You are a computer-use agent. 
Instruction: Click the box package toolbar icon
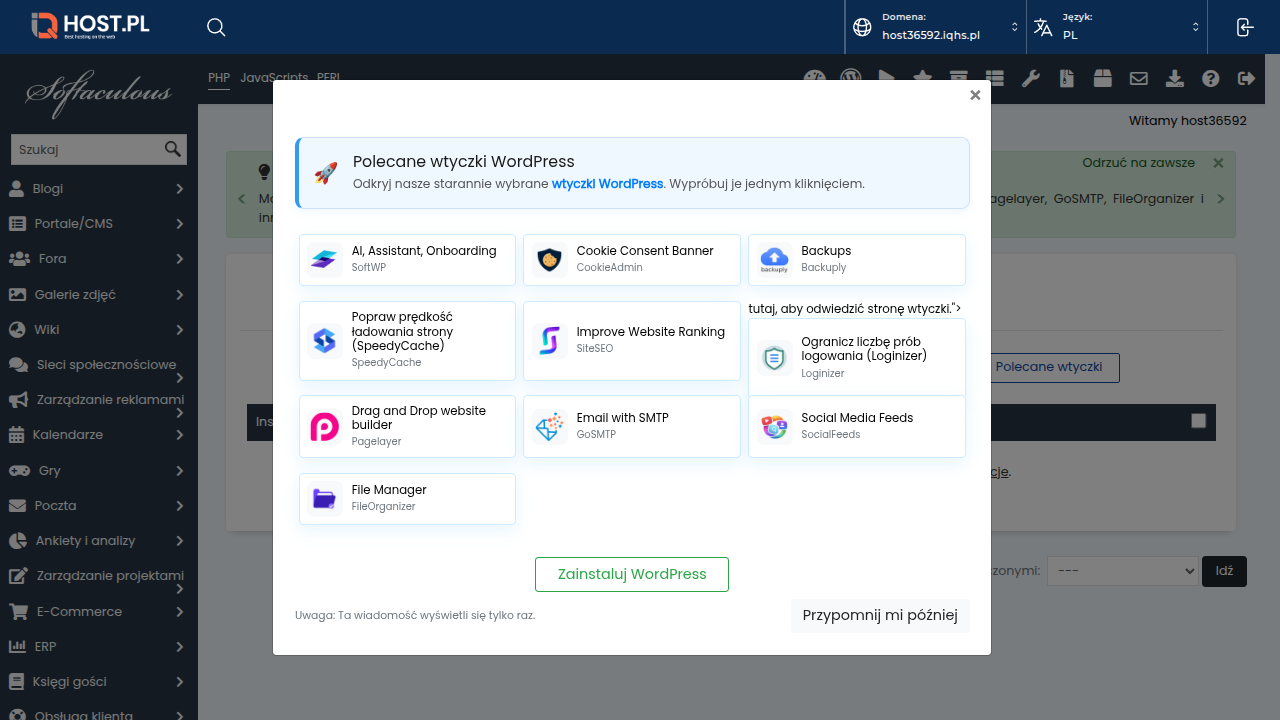tap(1102, 78)
